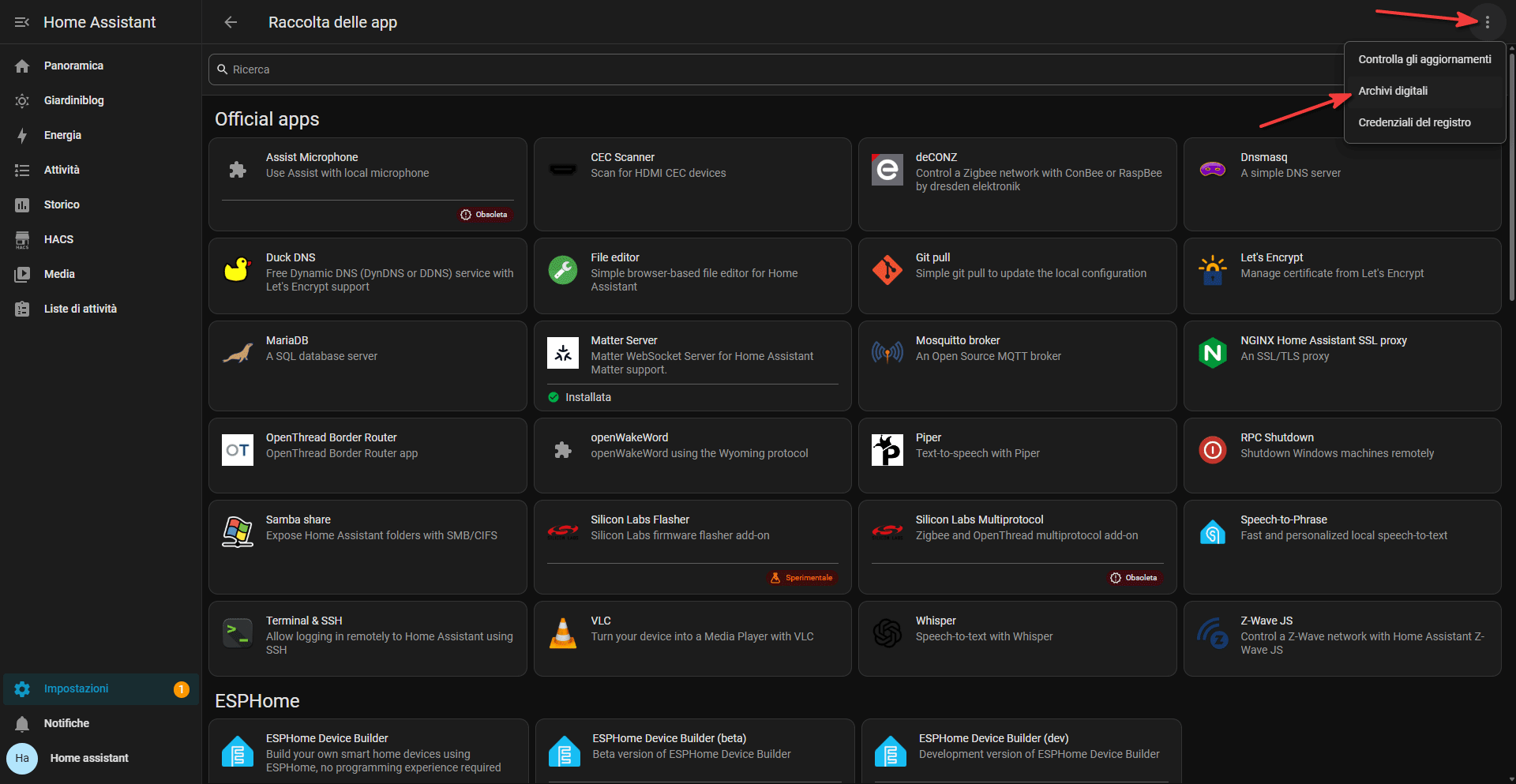Click the Media play icon
The width and height of the screenshot is (1516, 784).
[x=22, y=274]
